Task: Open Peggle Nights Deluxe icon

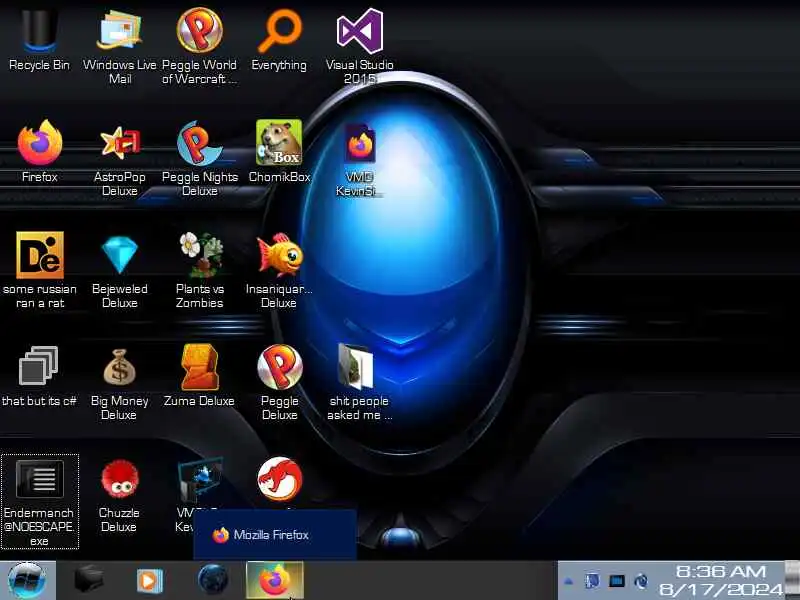Action: click(x=199, y=143)
